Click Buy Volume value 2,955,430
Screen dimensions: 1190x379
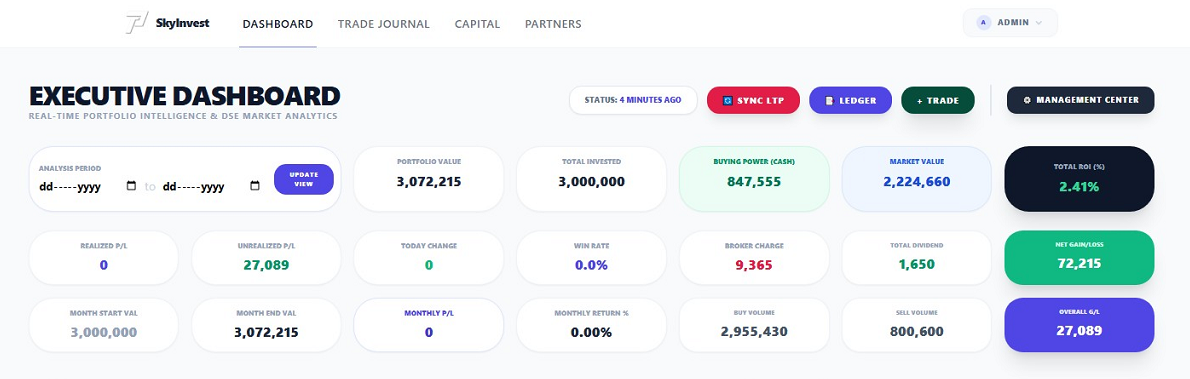pos(754,332)
